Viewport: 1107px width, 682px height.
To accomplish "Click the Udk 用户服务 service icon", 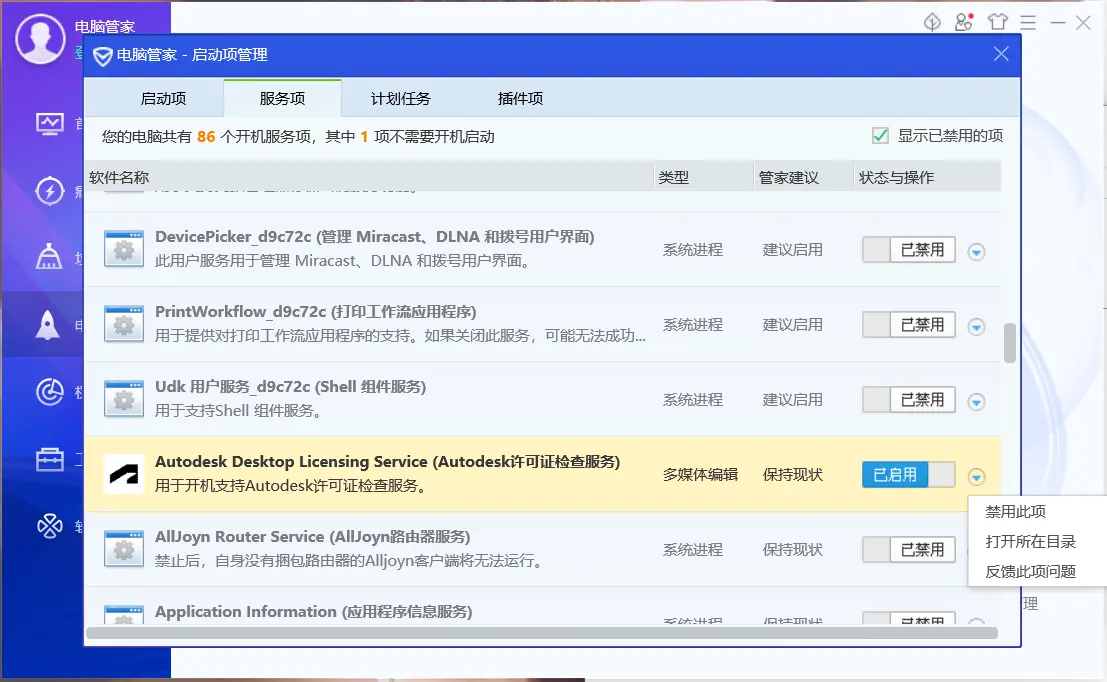I will (124, 398).
